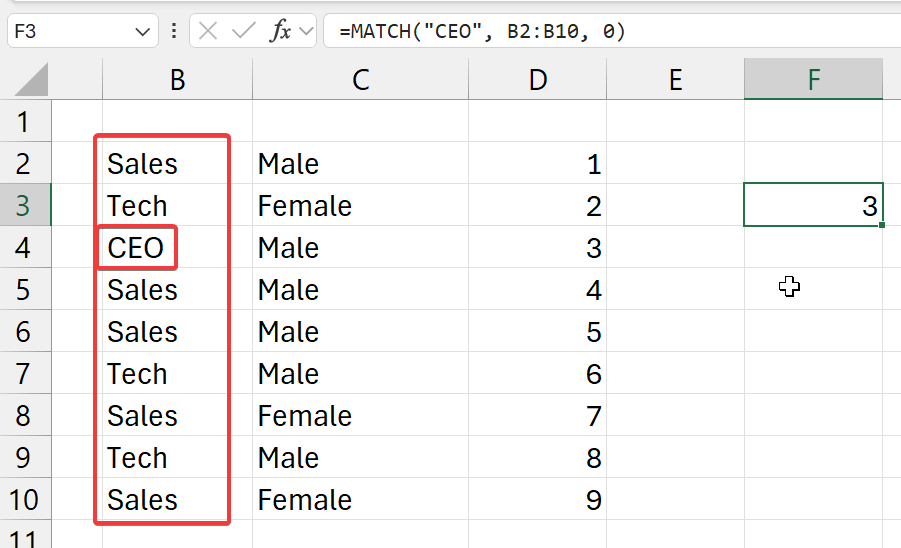Select column F header

tap(813, 80)
